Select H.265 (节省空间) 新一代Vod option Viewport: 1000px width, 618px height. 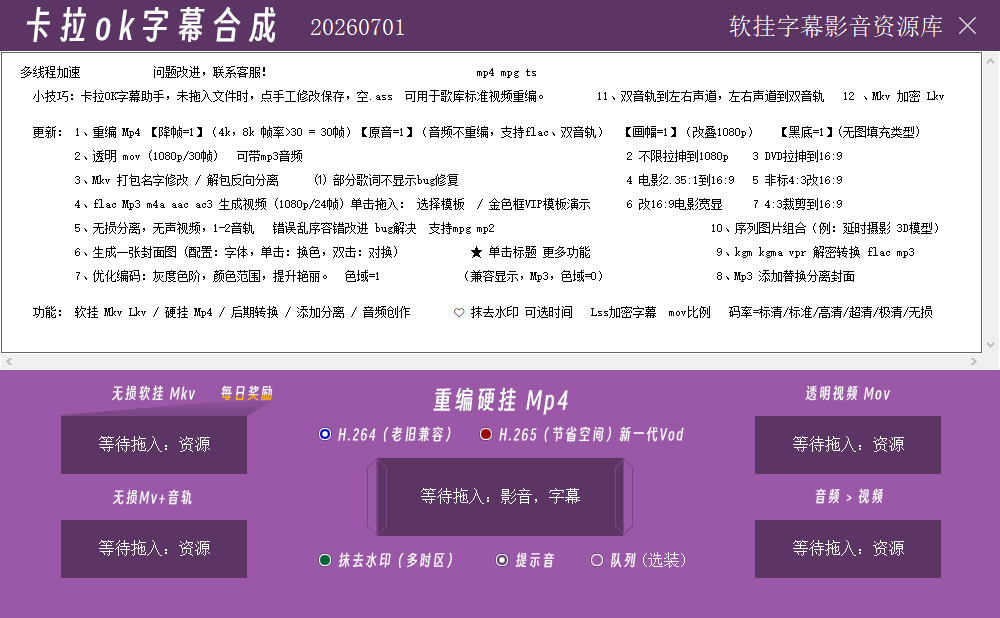coord(582,434)
